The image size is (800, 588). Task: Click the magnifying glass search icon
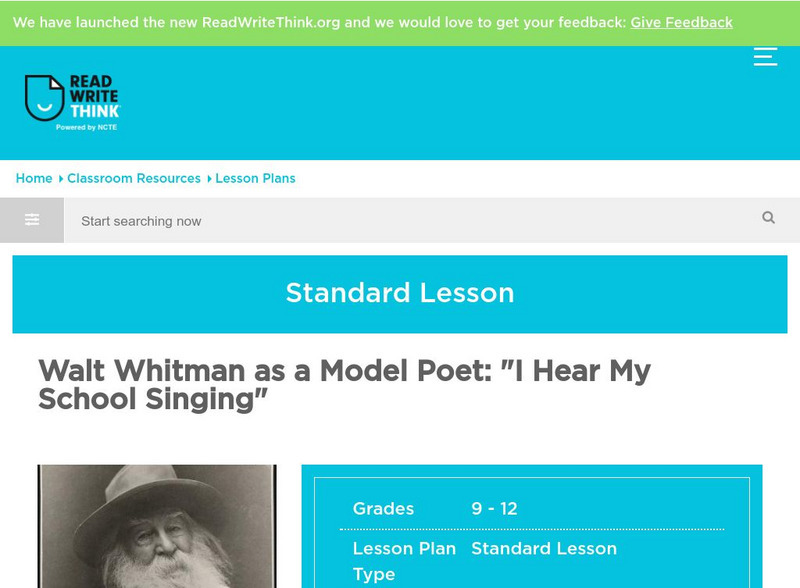pyautogui.click(x=768, y=218)
